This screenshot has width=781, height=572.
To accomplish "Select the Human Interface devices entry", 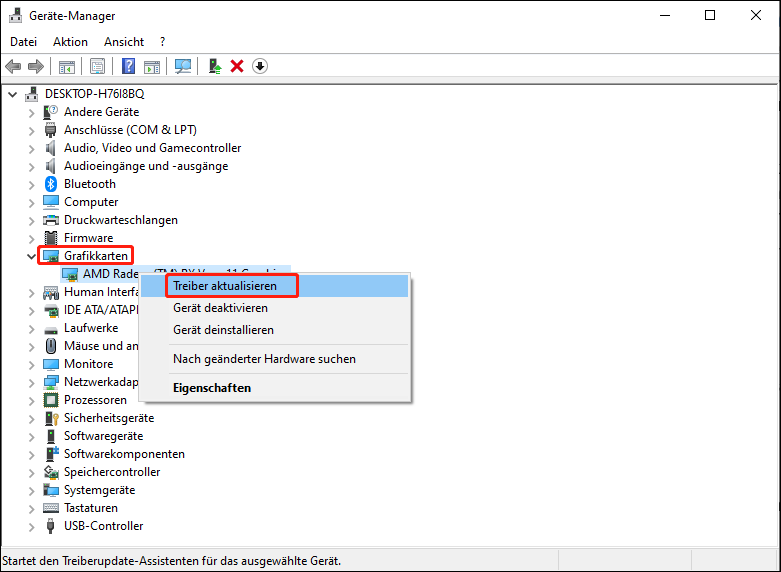I will click(102, 292).
